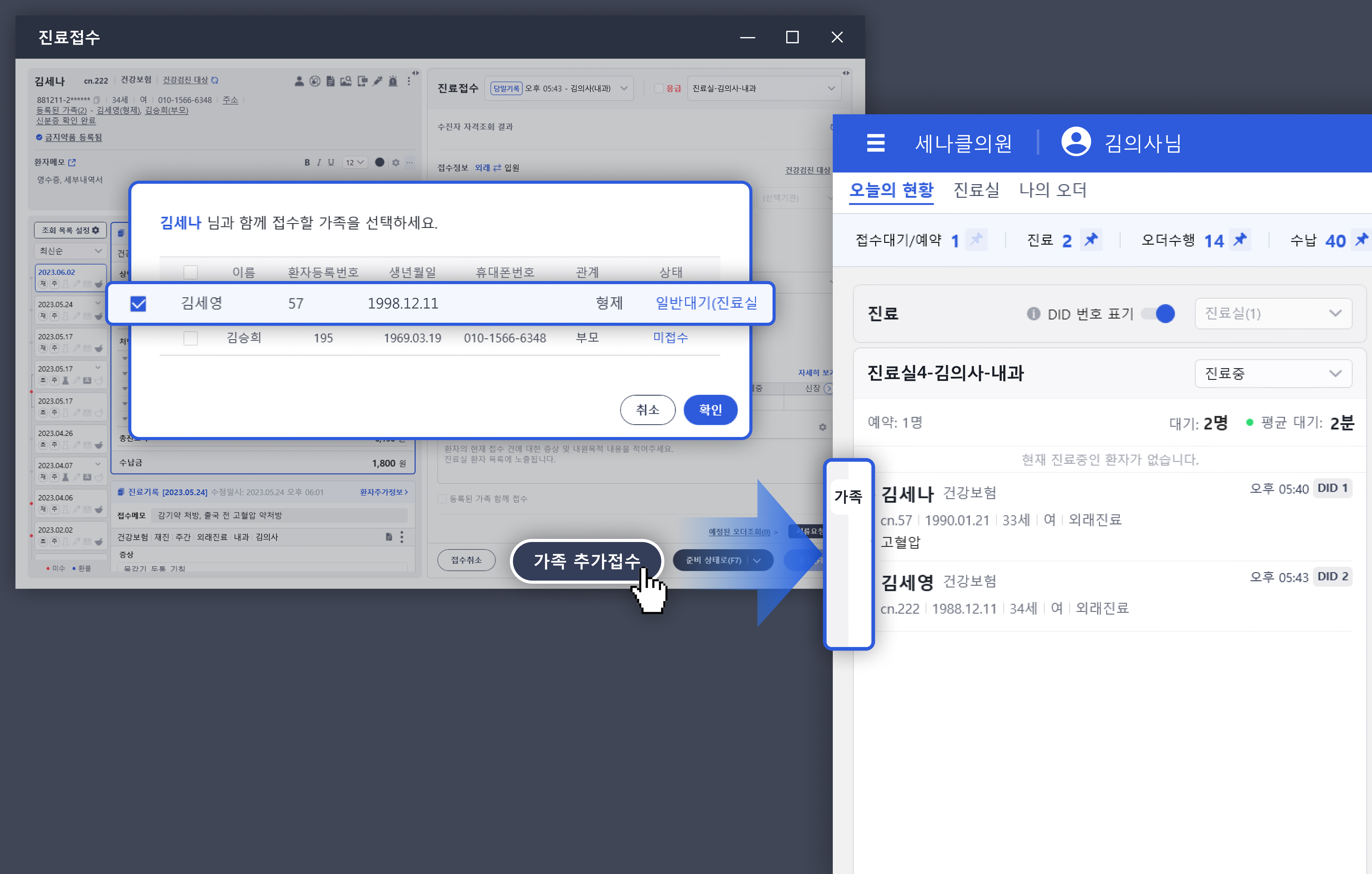Switch to the 나의 오더 tab
The image size is (1372, 874).
pyautogui.click(x=1052, y=190)
